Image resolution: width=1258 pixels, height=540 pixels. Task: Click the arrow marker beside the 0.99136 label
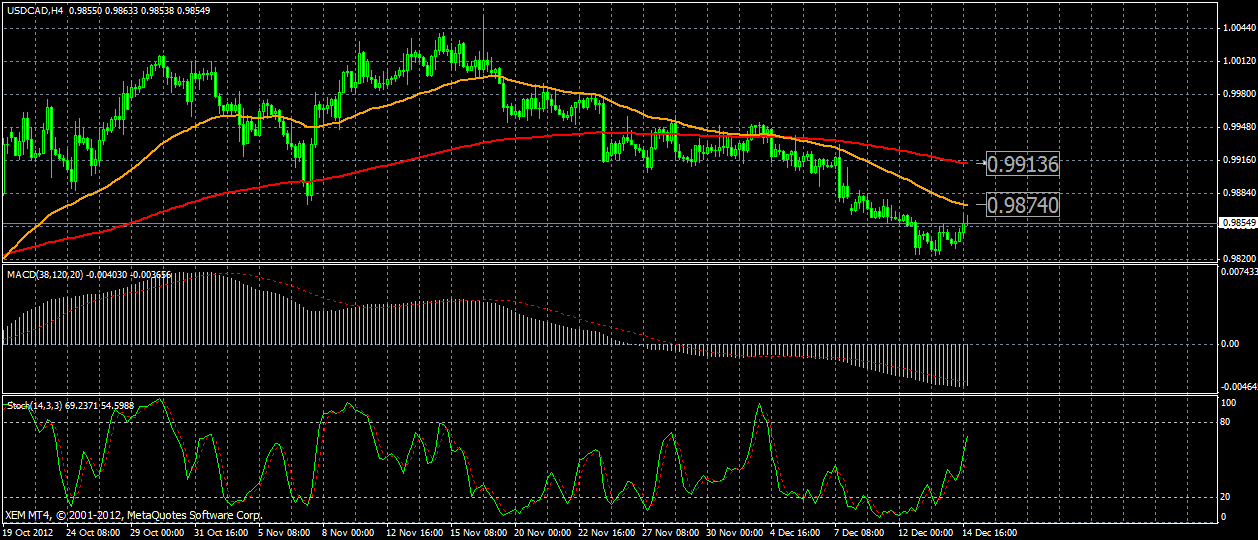click(x=984, y=161)
